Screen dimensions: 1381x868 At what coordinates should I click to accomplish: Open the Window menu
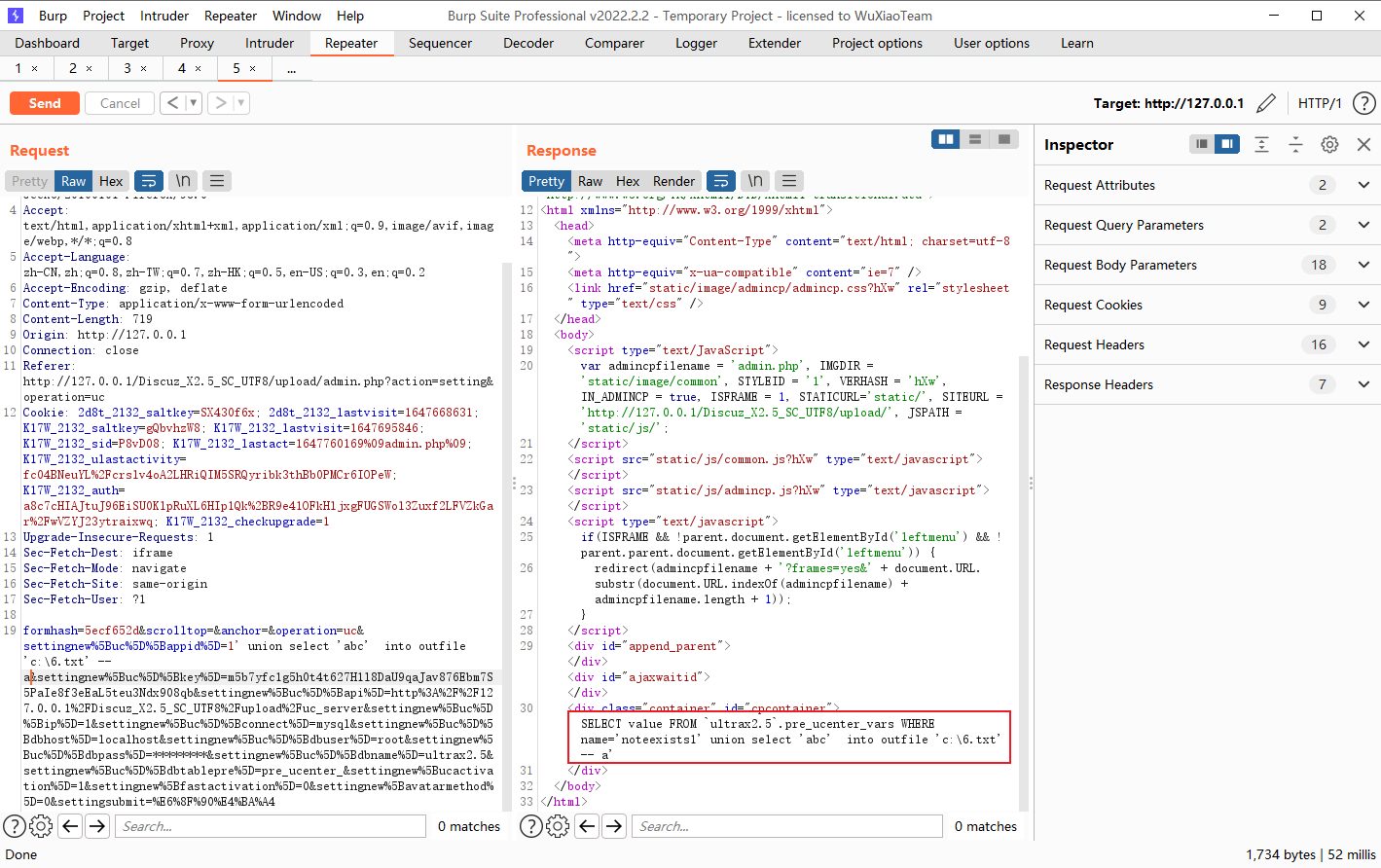click(297, 16)
